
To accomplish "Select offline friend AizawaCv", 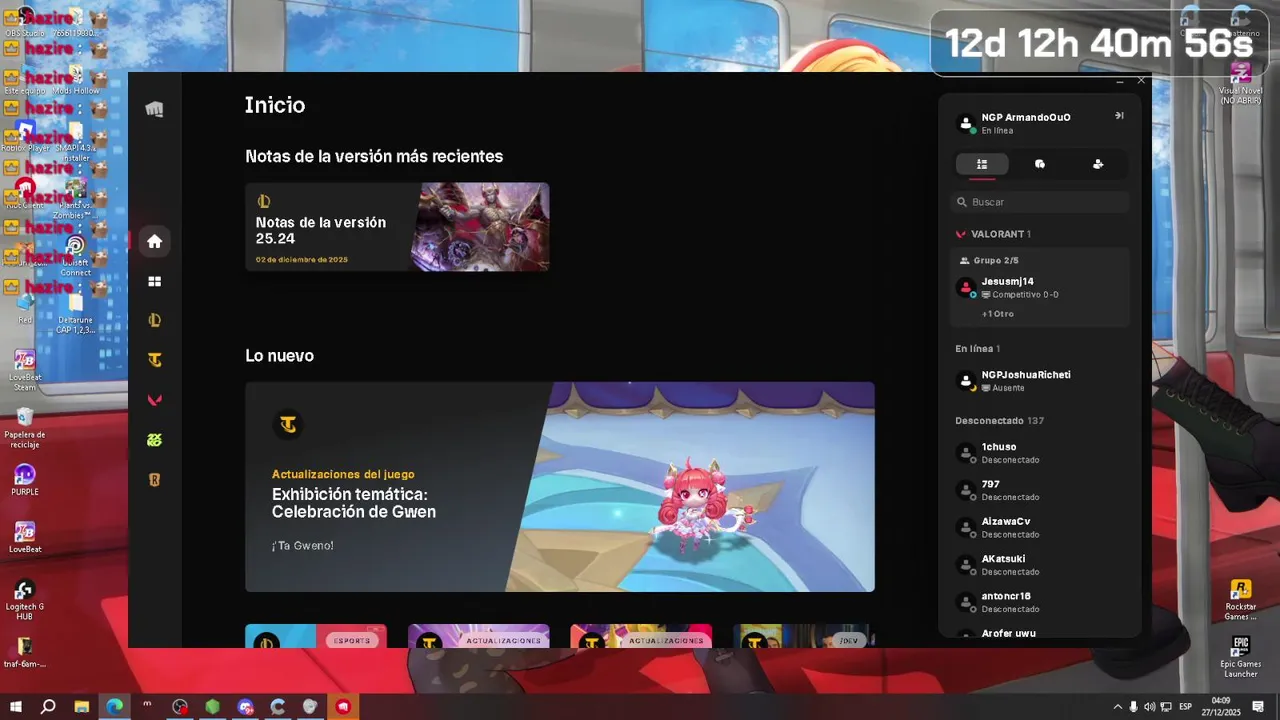I will 1040,527.
